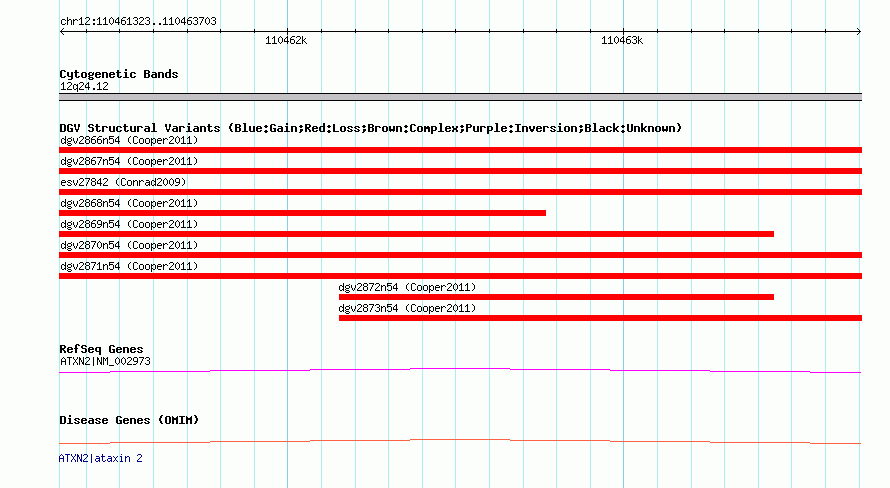Click the red bar of dgv2872n54
The image size is (890, 488).
(x=556, y=297)
